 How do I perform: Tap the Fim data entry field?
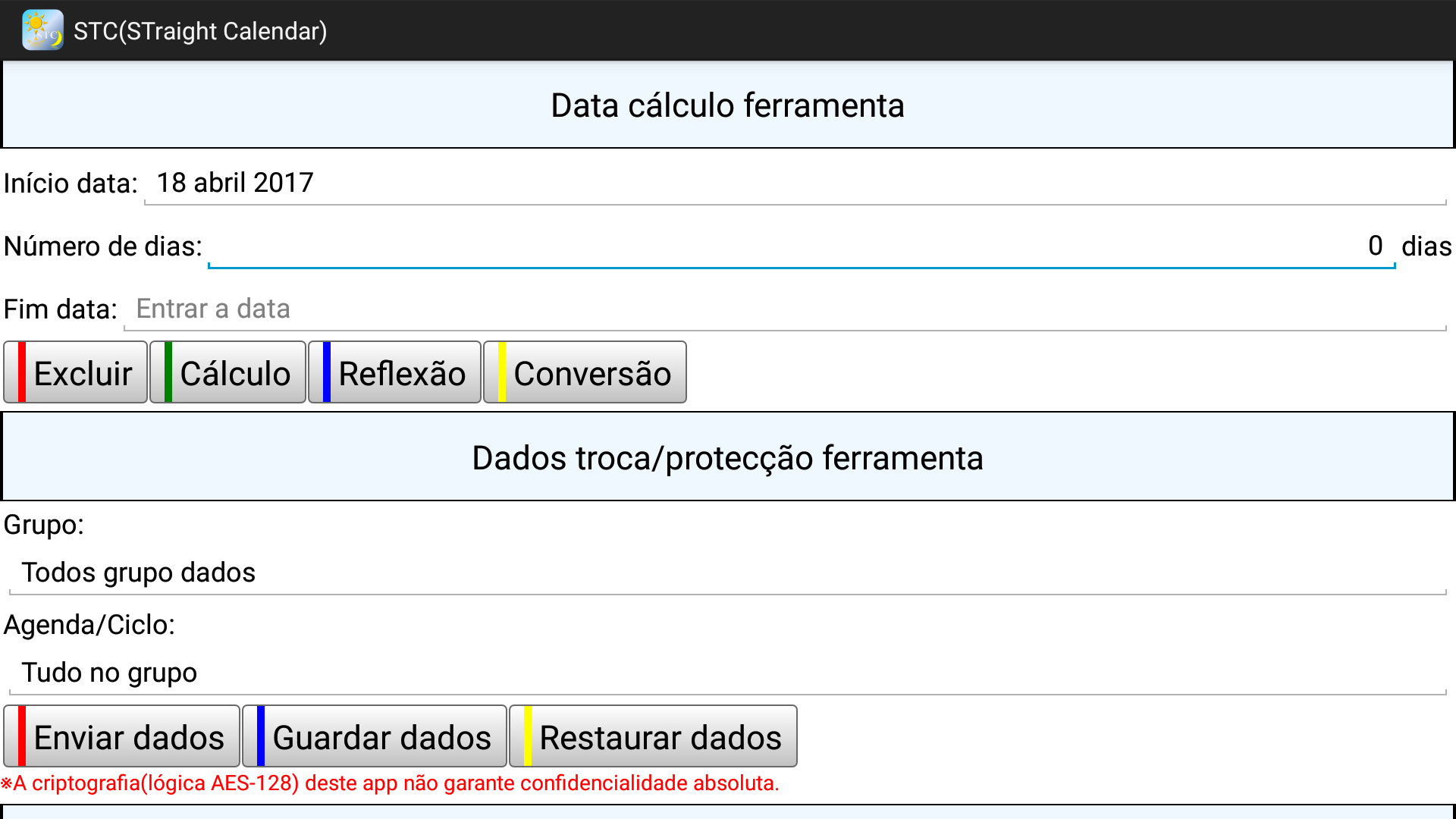[784, 309]
